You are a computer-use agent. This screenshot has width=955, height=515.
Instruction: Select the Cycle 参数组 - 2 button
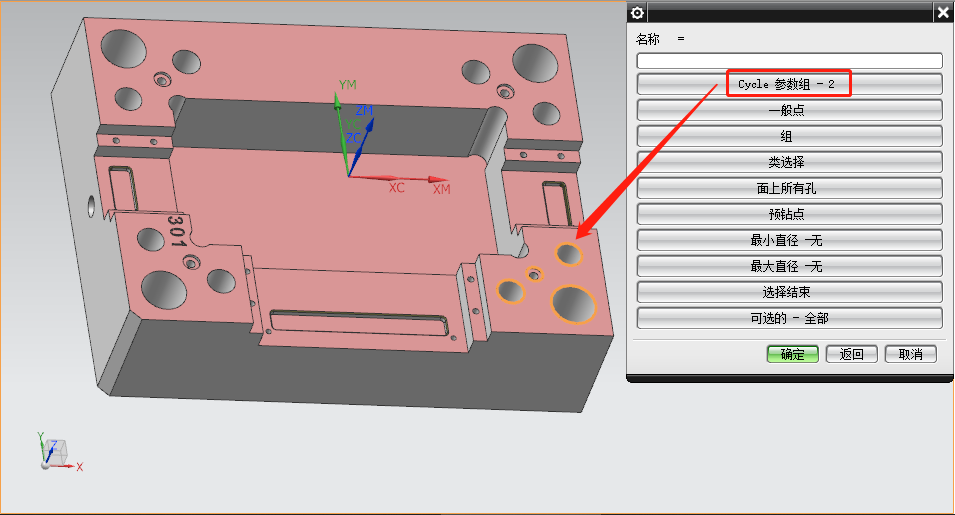tap(789, 84)
